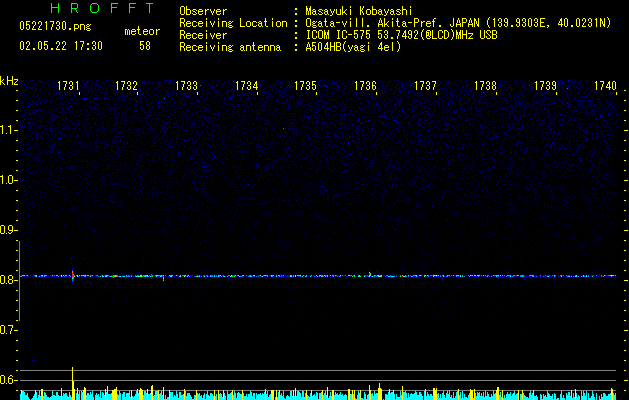Screen dimensions: 629x400
Task: Click the Receiving antenna label
Action: point(230,47)
